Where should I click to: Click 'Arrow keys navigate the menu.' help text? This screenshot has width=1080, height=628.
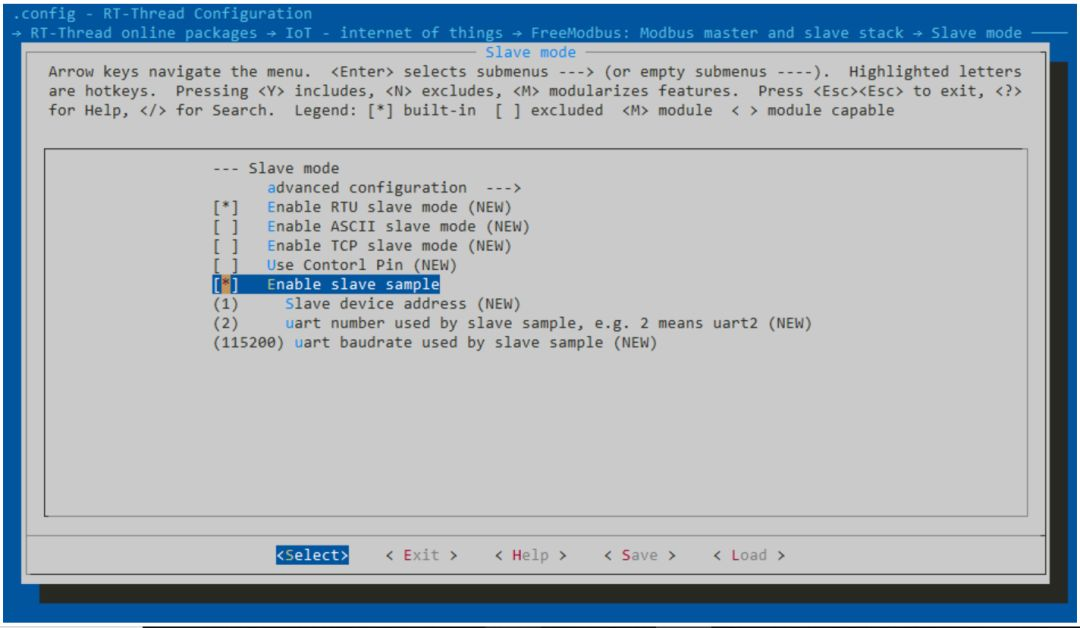point(179,72)
